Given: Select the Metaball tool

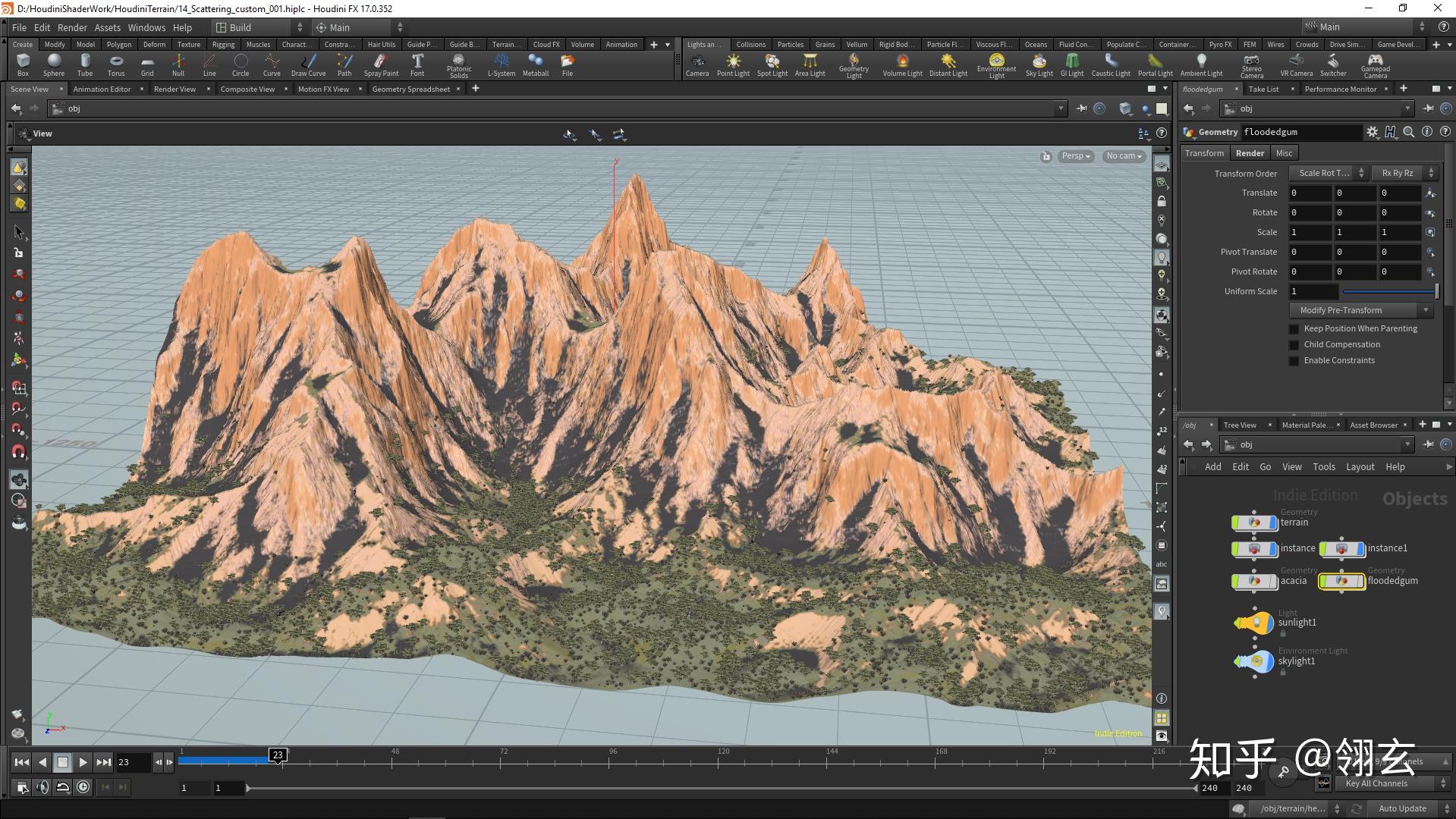Looking at the screenshot, I should [x=536, y=65].
